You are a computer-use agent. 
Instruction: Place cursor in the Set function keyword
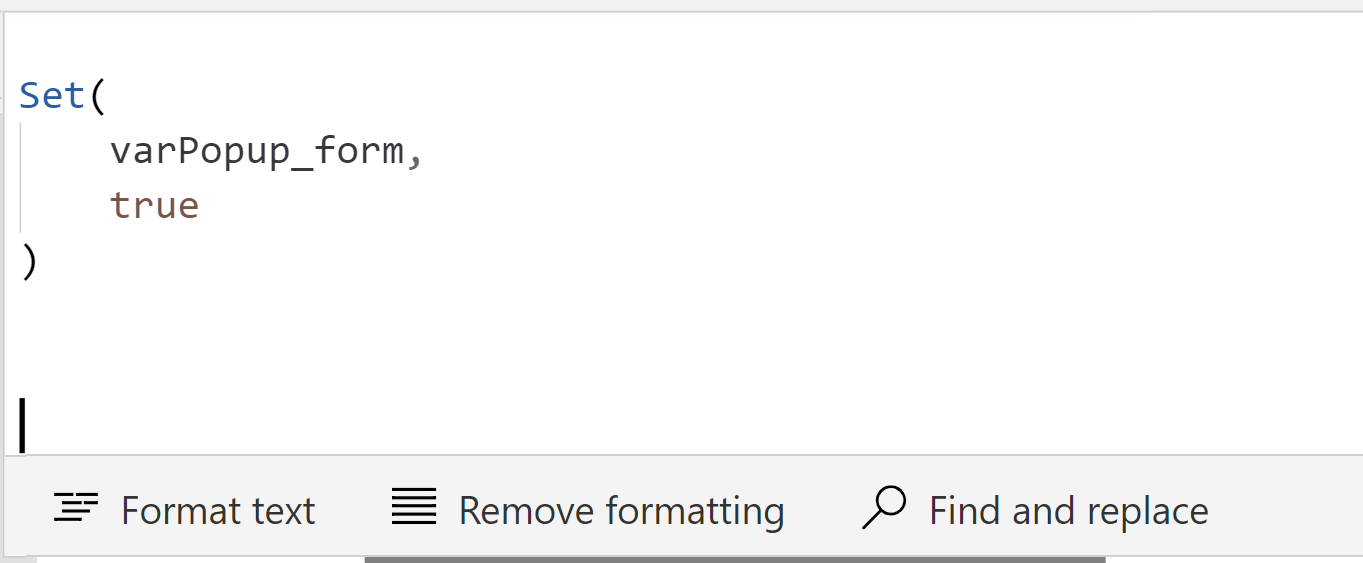(x=53, y=96)
